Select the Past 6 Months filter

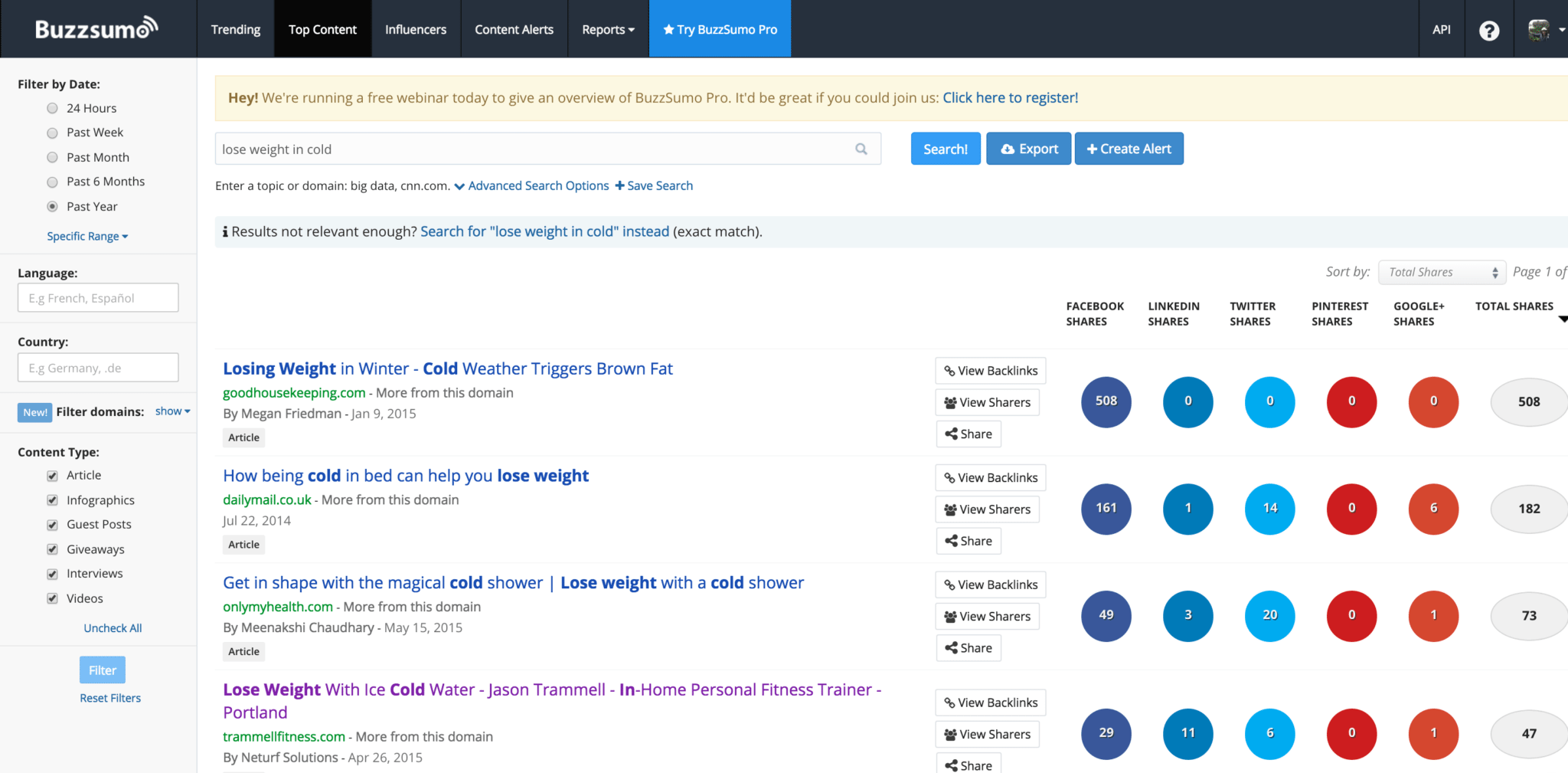pos(52,182)
